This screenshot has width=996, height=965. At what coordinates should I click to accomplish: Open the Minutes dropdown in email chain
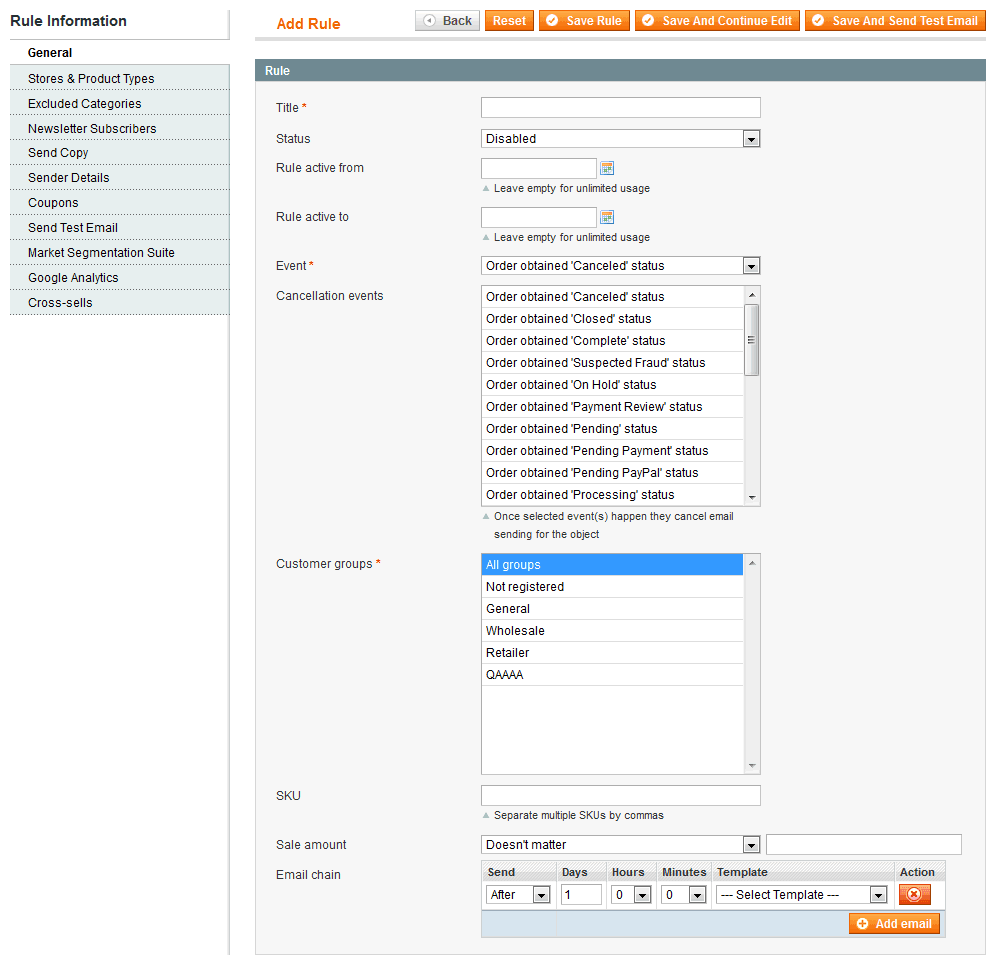[683, 894]
